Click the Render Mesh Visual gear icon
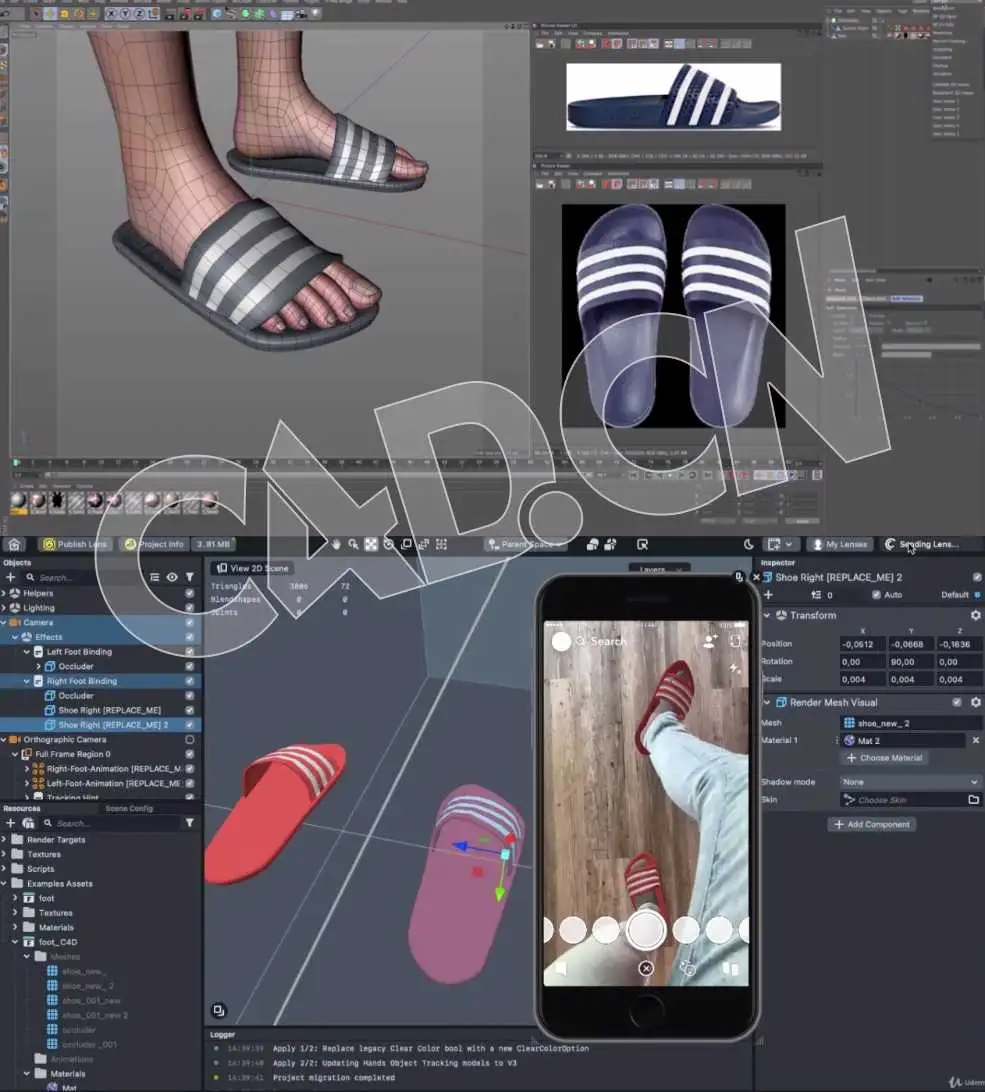 (975, 702)
